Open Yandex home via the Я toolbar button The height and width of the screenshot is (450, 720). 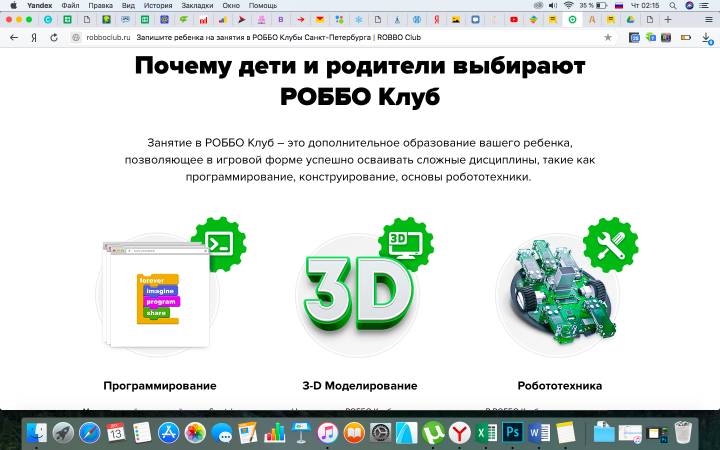[34, 38]
